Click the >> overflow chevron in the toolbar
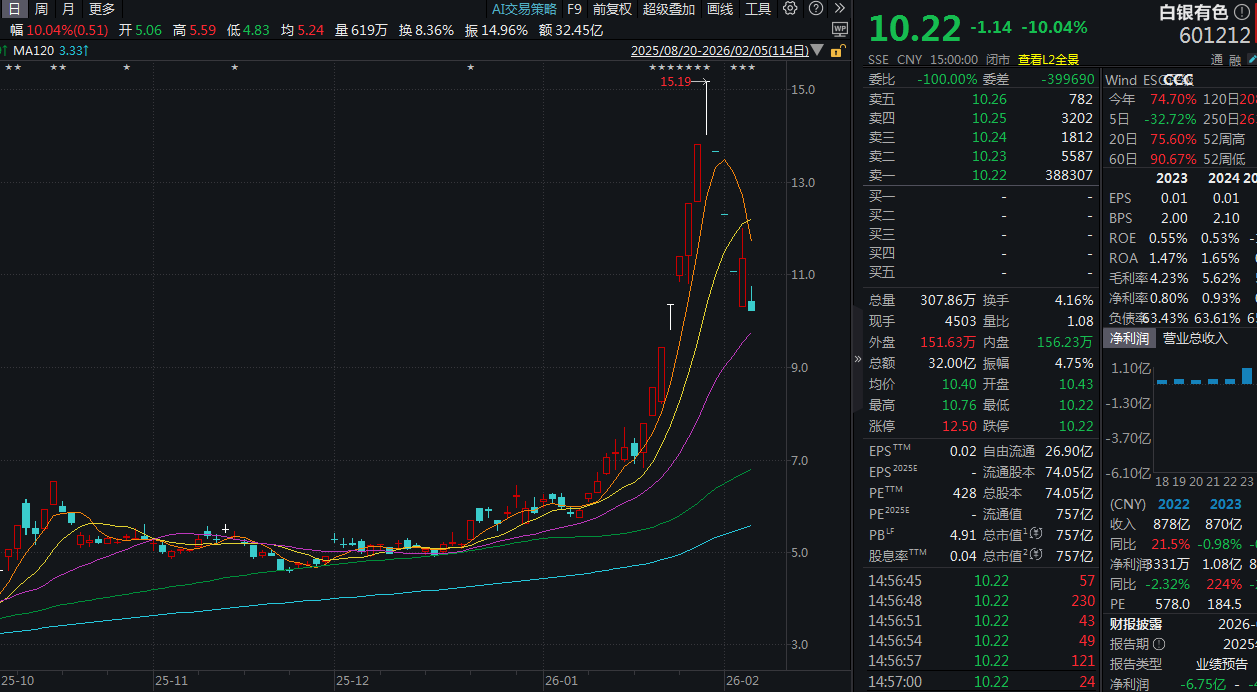Image resolution: width=1257 pixels, height=692 pixels. click(x=840, y=9)
